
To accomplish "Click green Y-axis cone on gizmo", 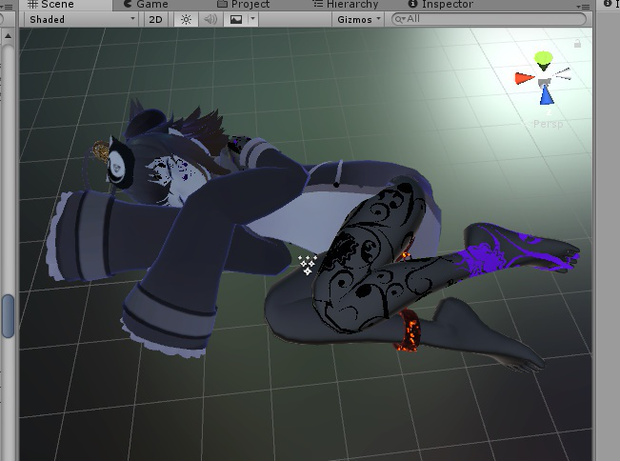I will point(543,59).
